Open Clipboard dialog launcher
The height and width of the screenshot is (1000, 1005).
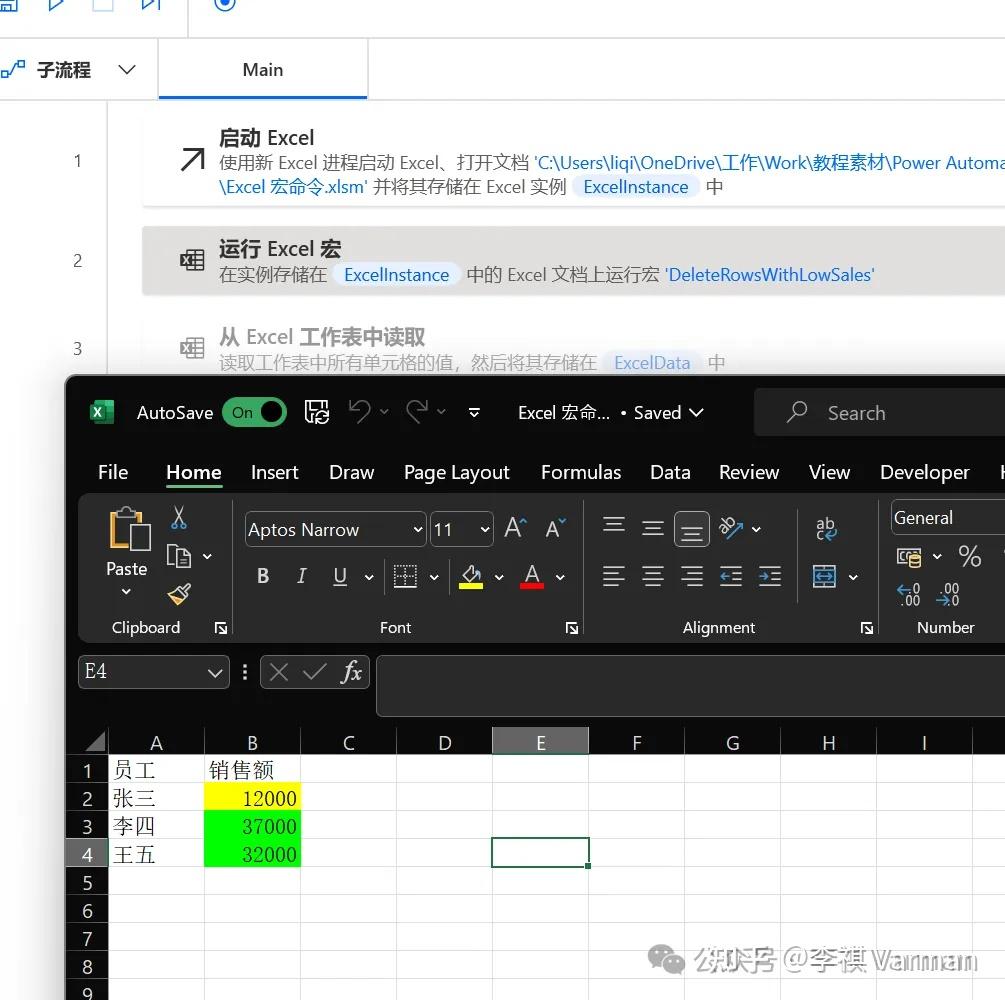pos(220,628)
